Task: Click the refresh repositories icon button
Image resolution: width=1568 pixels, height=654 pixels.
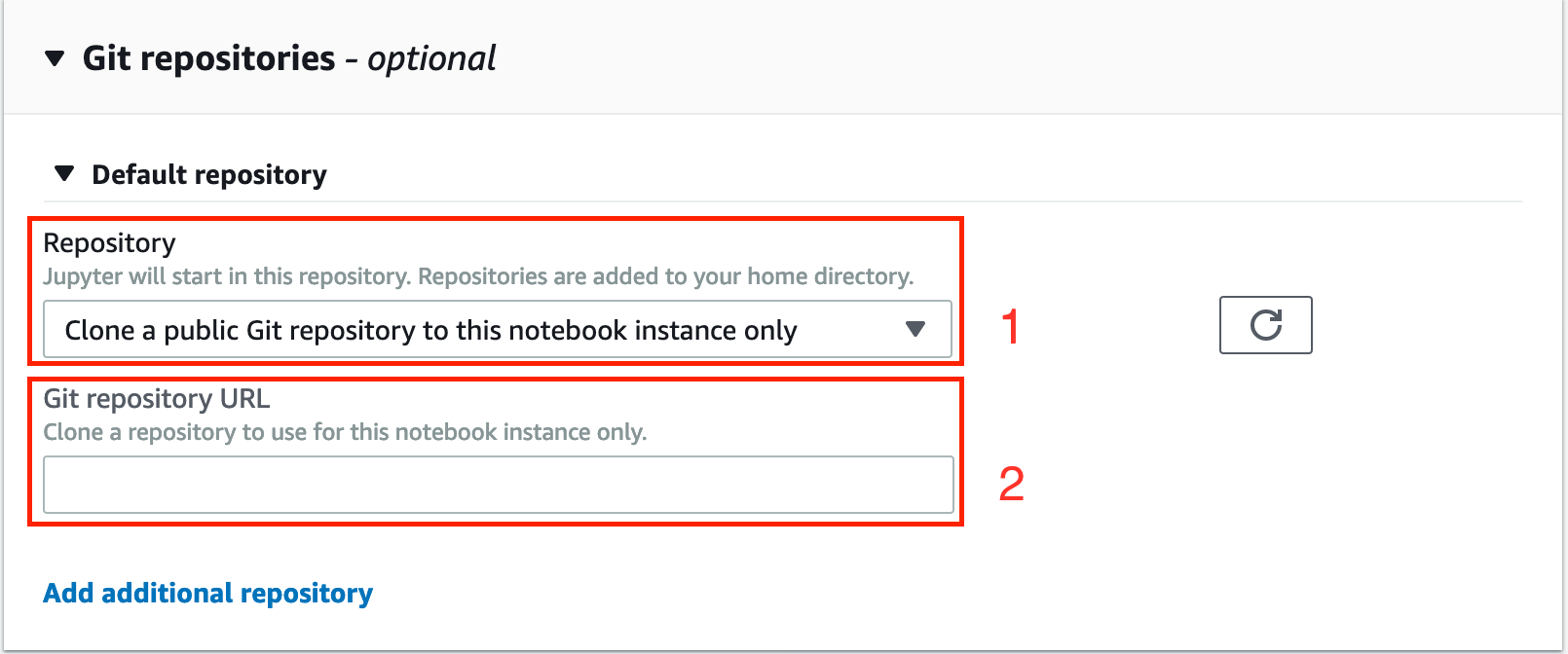Action: pos(1265,325)
